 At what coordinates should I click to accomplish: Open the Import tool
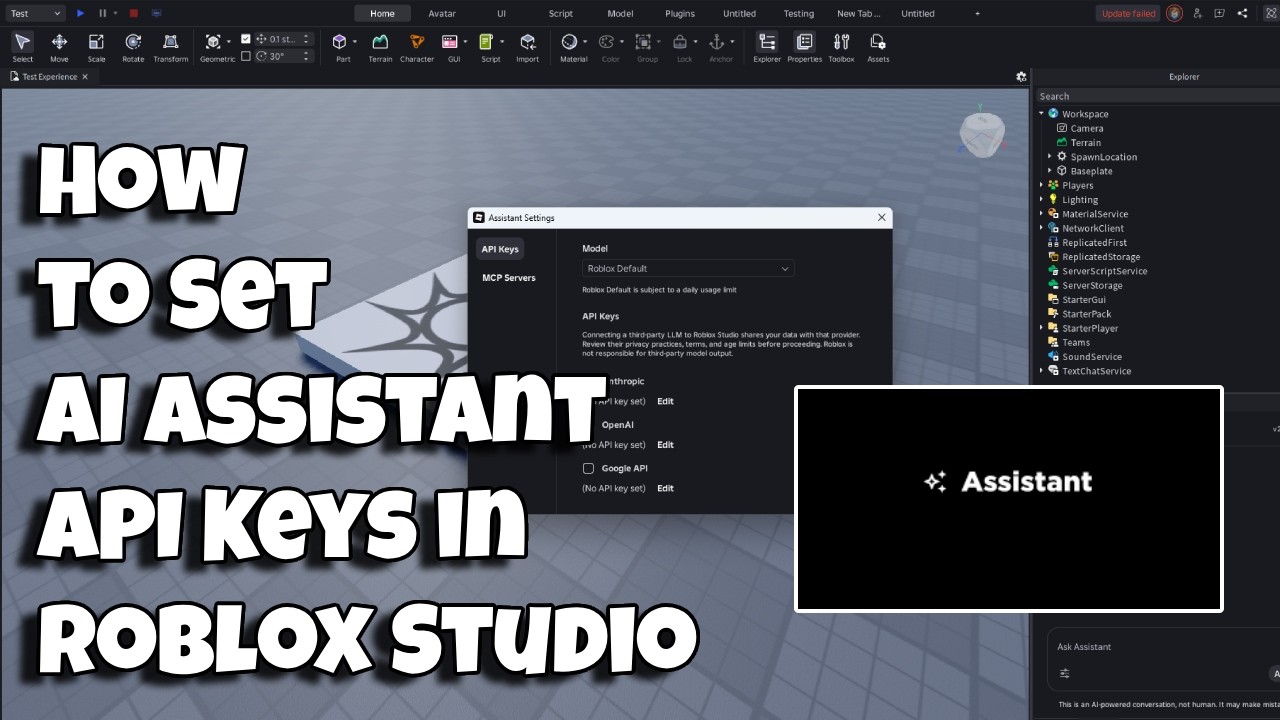click(528, 46)
